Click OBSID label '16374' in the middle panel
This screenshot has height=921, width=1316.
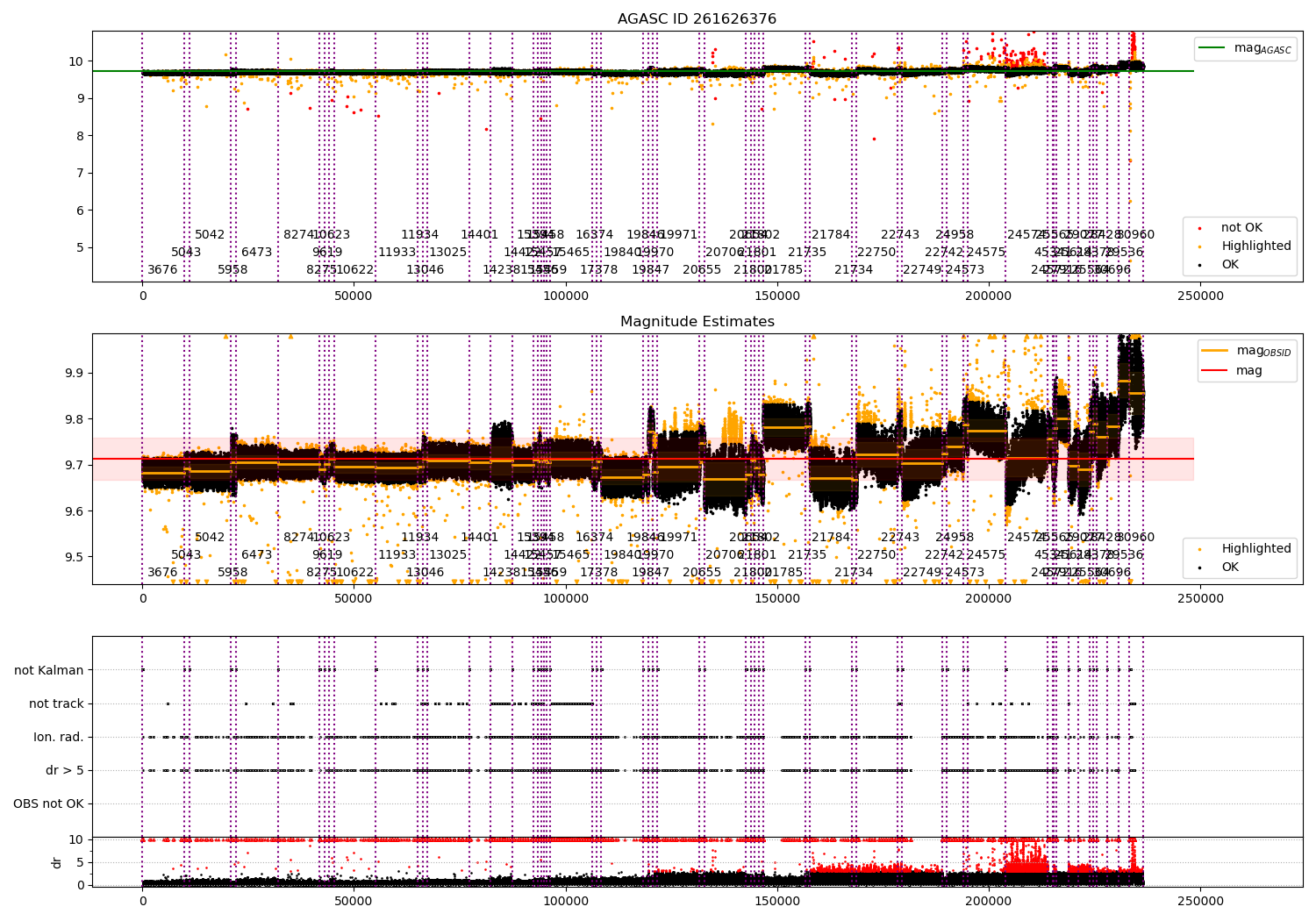coord(594,538)
